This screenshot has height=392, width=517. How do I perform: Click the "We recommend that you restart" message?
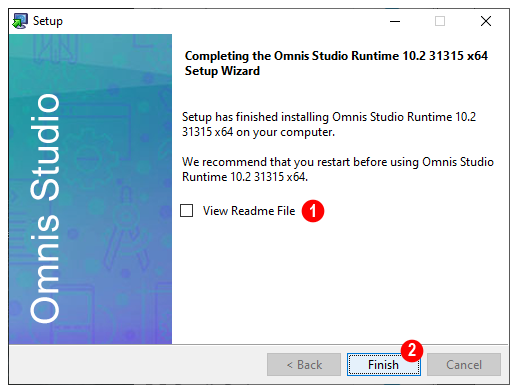338,169
